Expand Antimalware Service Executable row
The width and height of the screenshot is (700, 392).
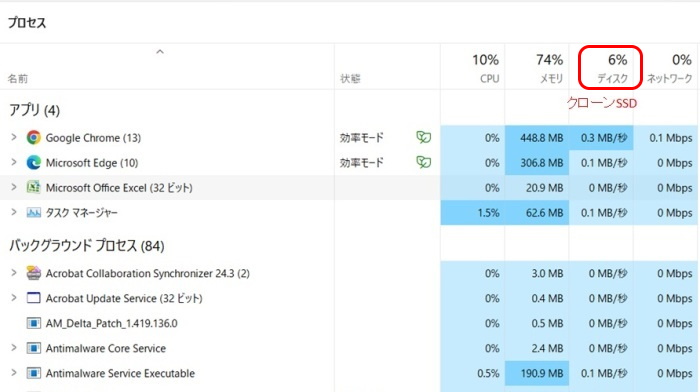(x=14, y=373)
